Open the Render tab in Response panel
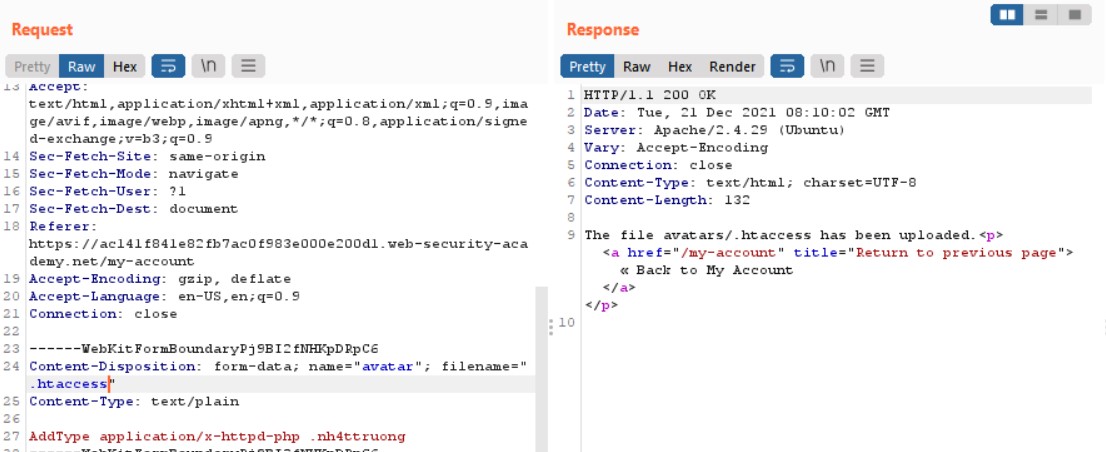The width and height of the screenshot is (1106, 452). pos(732,67)
